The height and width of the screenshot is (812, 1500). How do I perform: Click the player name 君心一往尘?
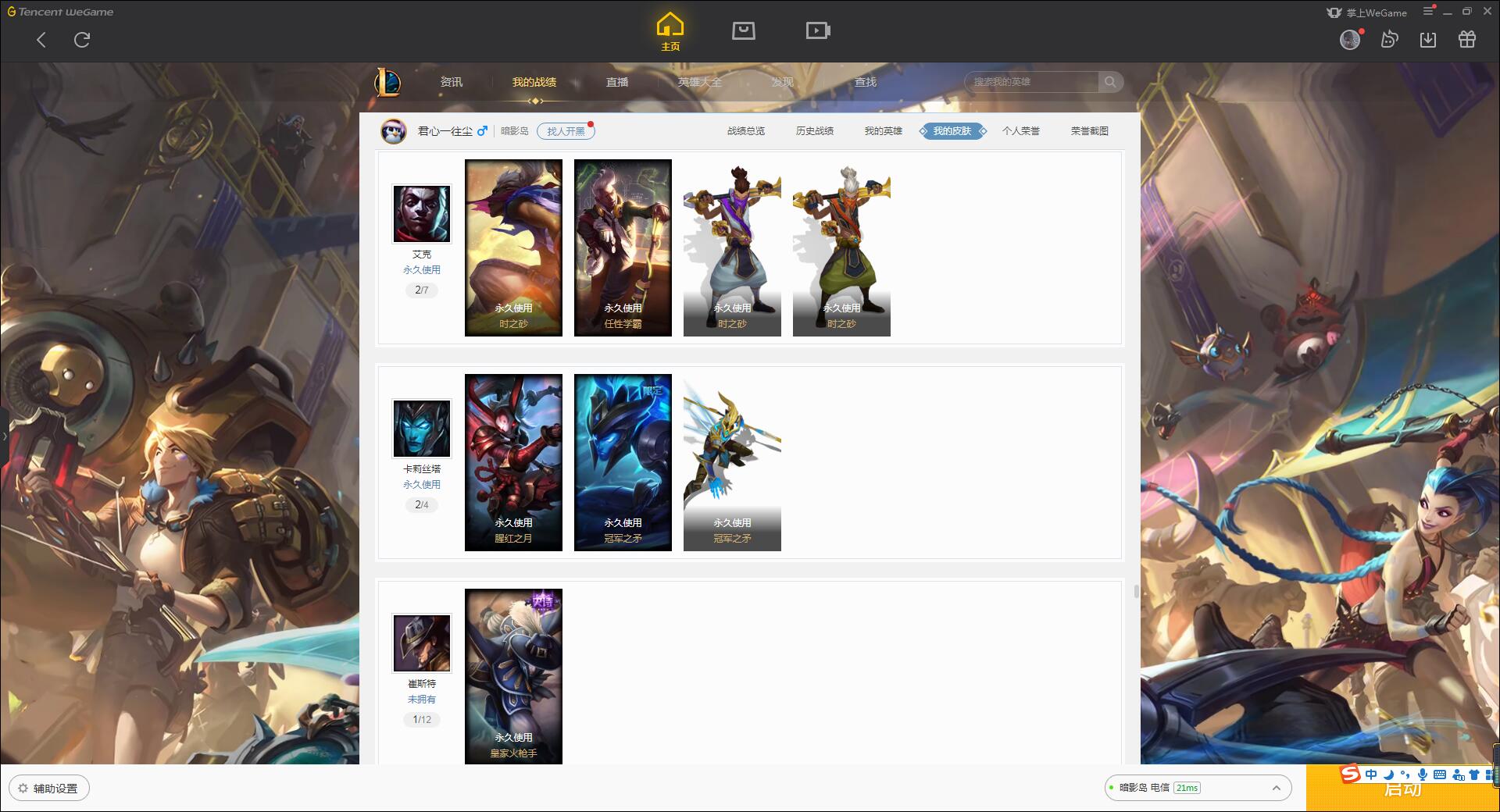tap(445, 131)
